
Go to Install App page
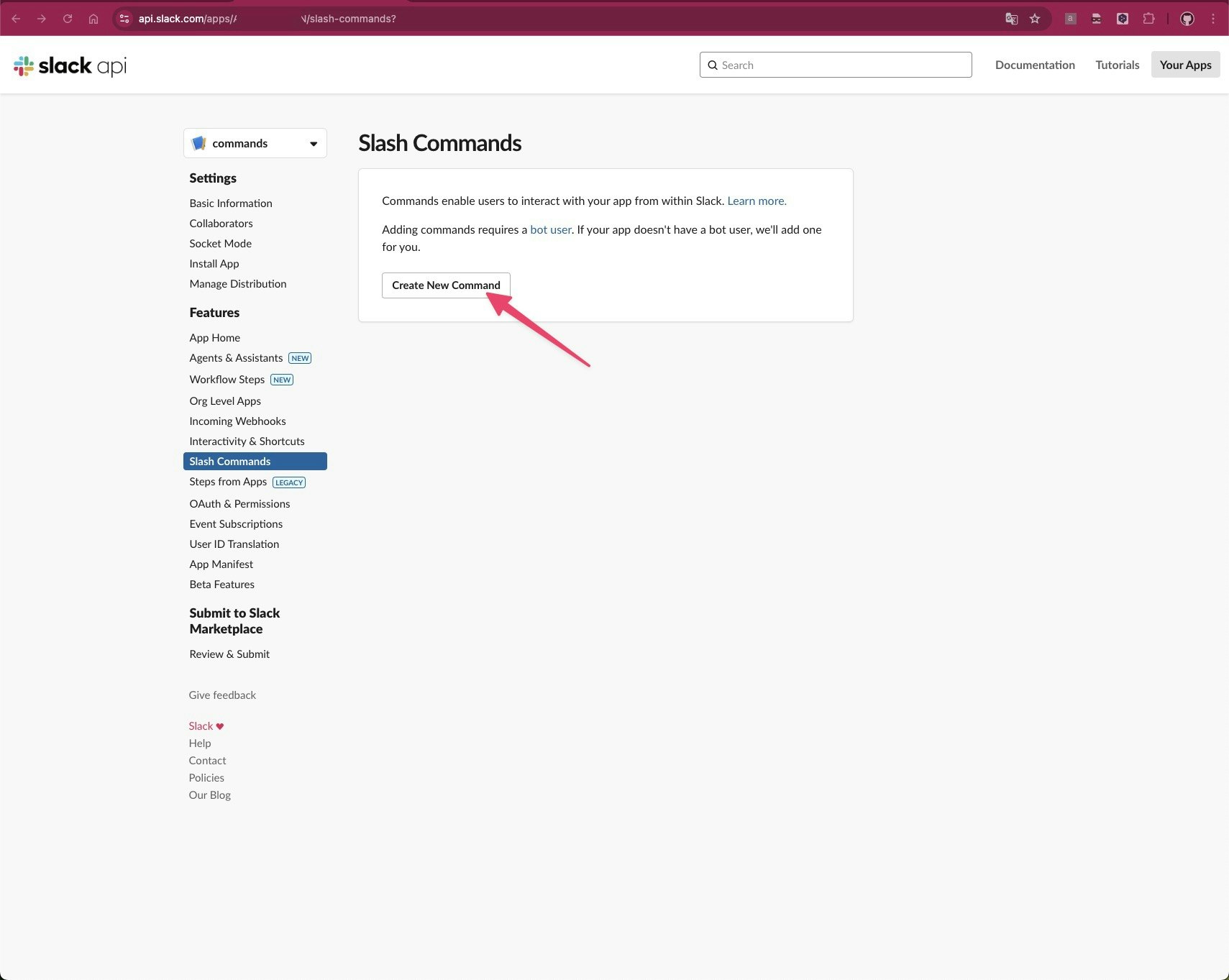(x=214, y=264)
